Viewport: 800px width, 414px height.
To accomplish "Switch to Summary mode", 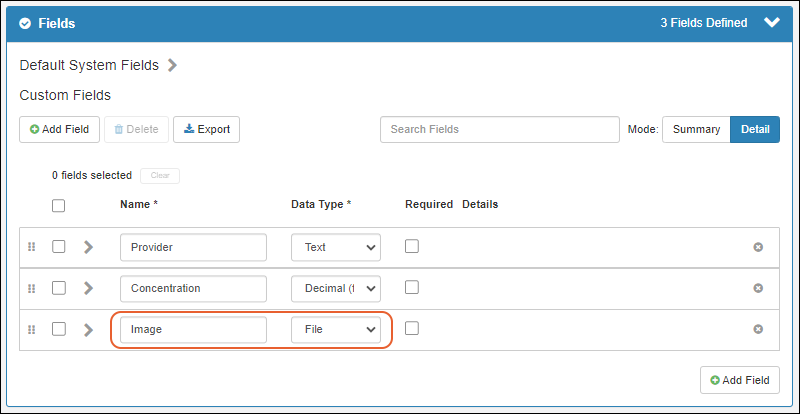I will click(696, 129).
